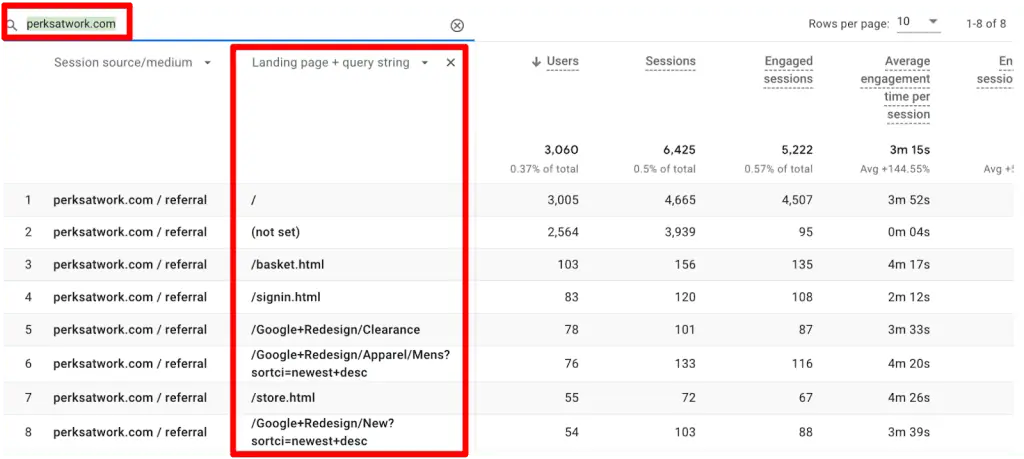Remove the Landing page + query string dimension
The image size is (1024, 459).
click(451, 63)
